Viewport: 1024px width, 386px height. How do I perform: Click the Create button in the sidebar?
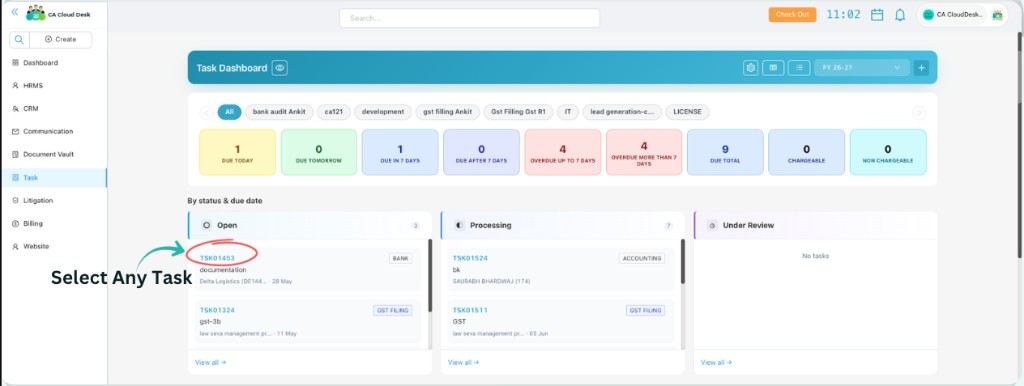61,39
